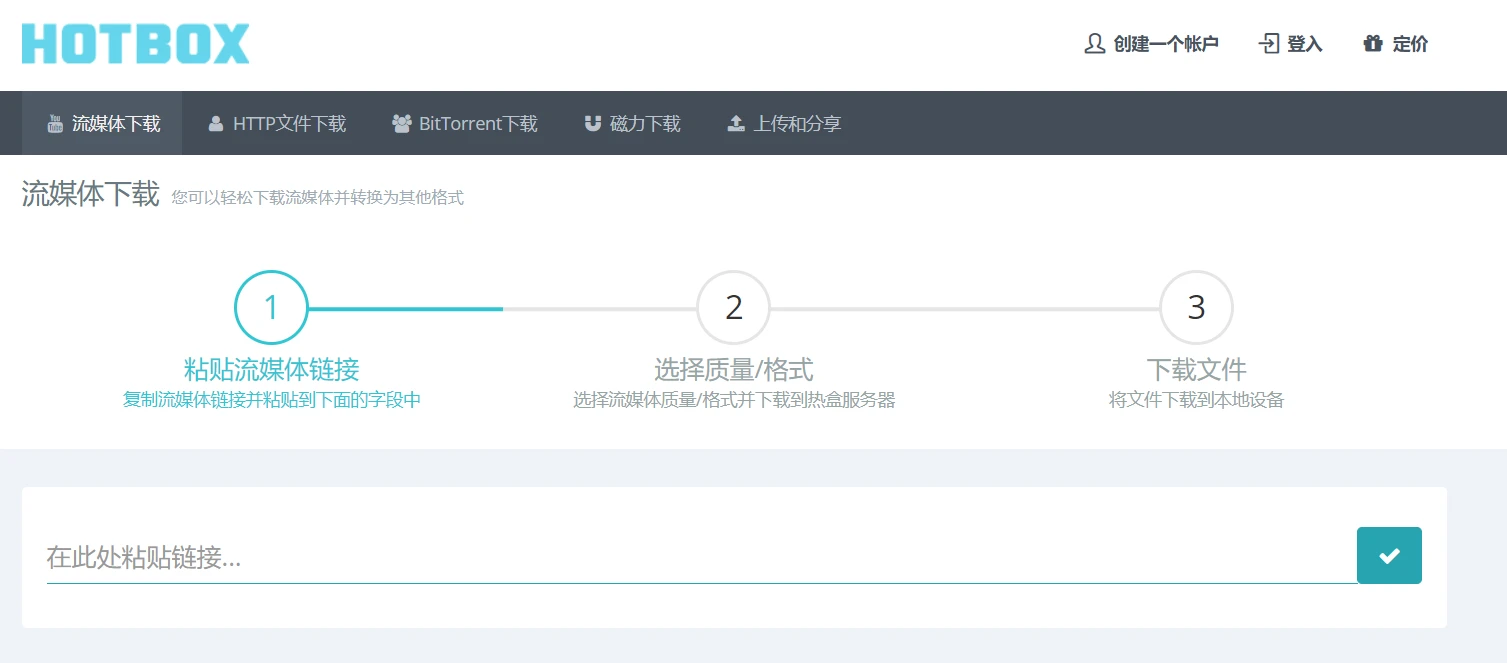Click the text 复制流媒体链接并粘贴到下面的字段中
This screenshot has height=663, width=1507.
click(271, 401)
